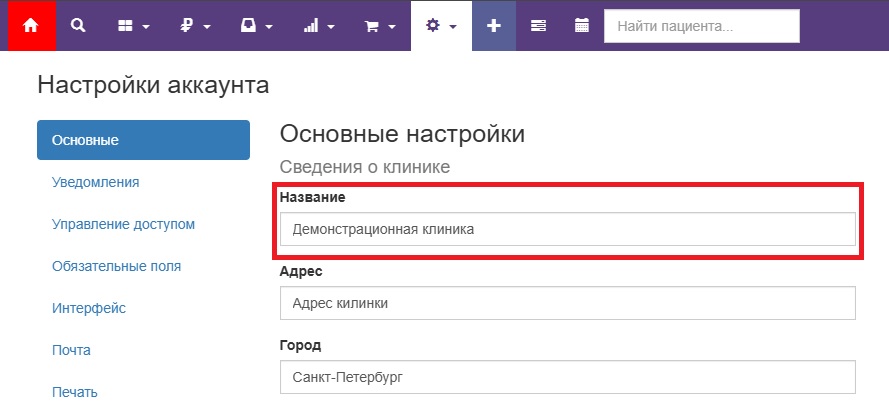Click the magnifier search icon in navbar

click(78, 26)
